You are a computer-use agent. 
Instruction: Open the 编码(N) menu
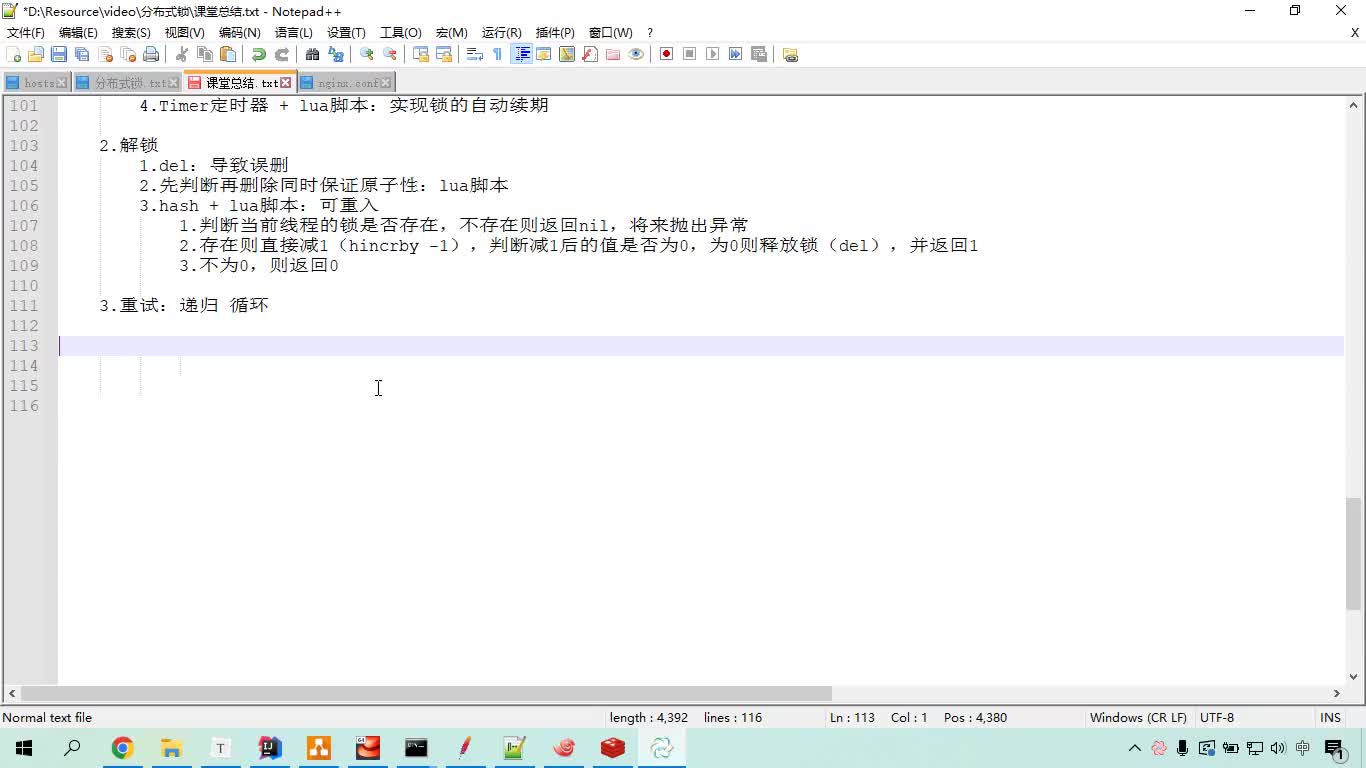tap(239, 33)
